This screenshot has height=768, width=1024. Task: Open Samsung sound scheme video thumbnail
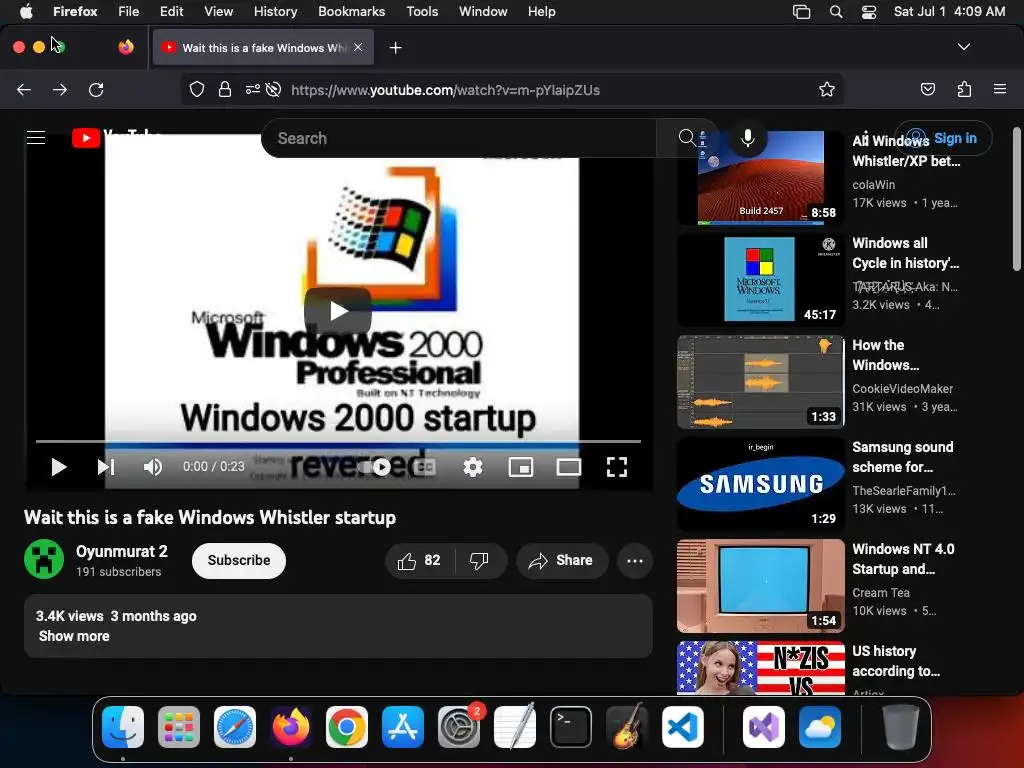coord(761,483)
